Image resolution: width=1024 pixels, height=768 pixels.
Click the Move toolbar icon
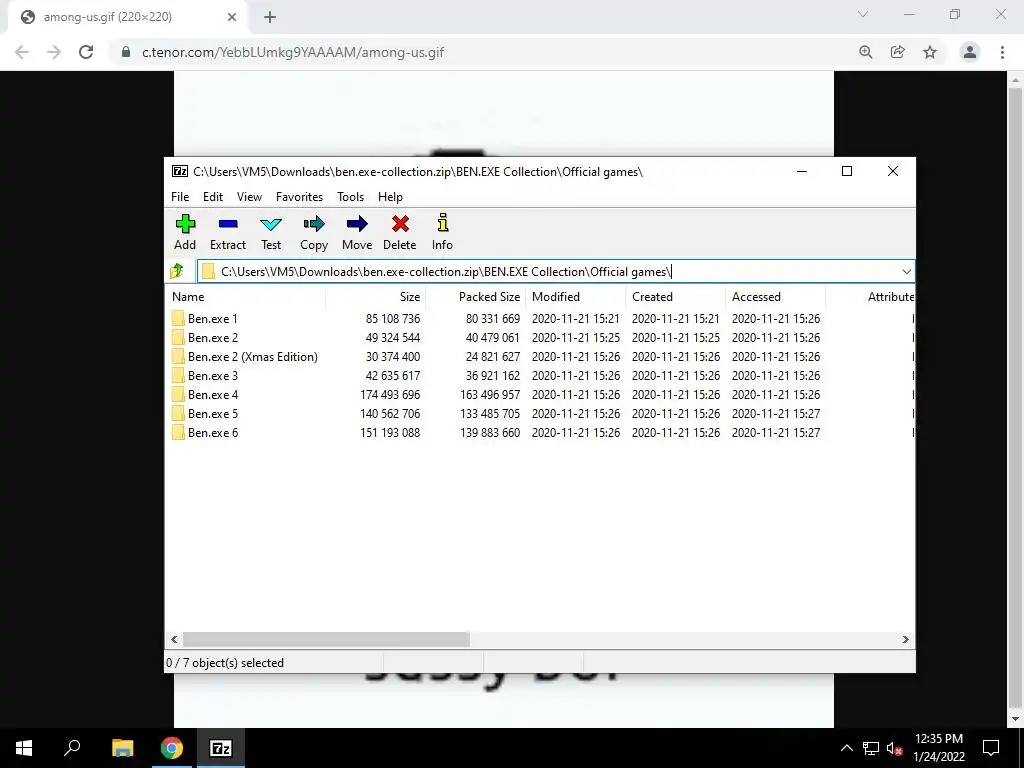pyautogui.click(x=357, y=224)
